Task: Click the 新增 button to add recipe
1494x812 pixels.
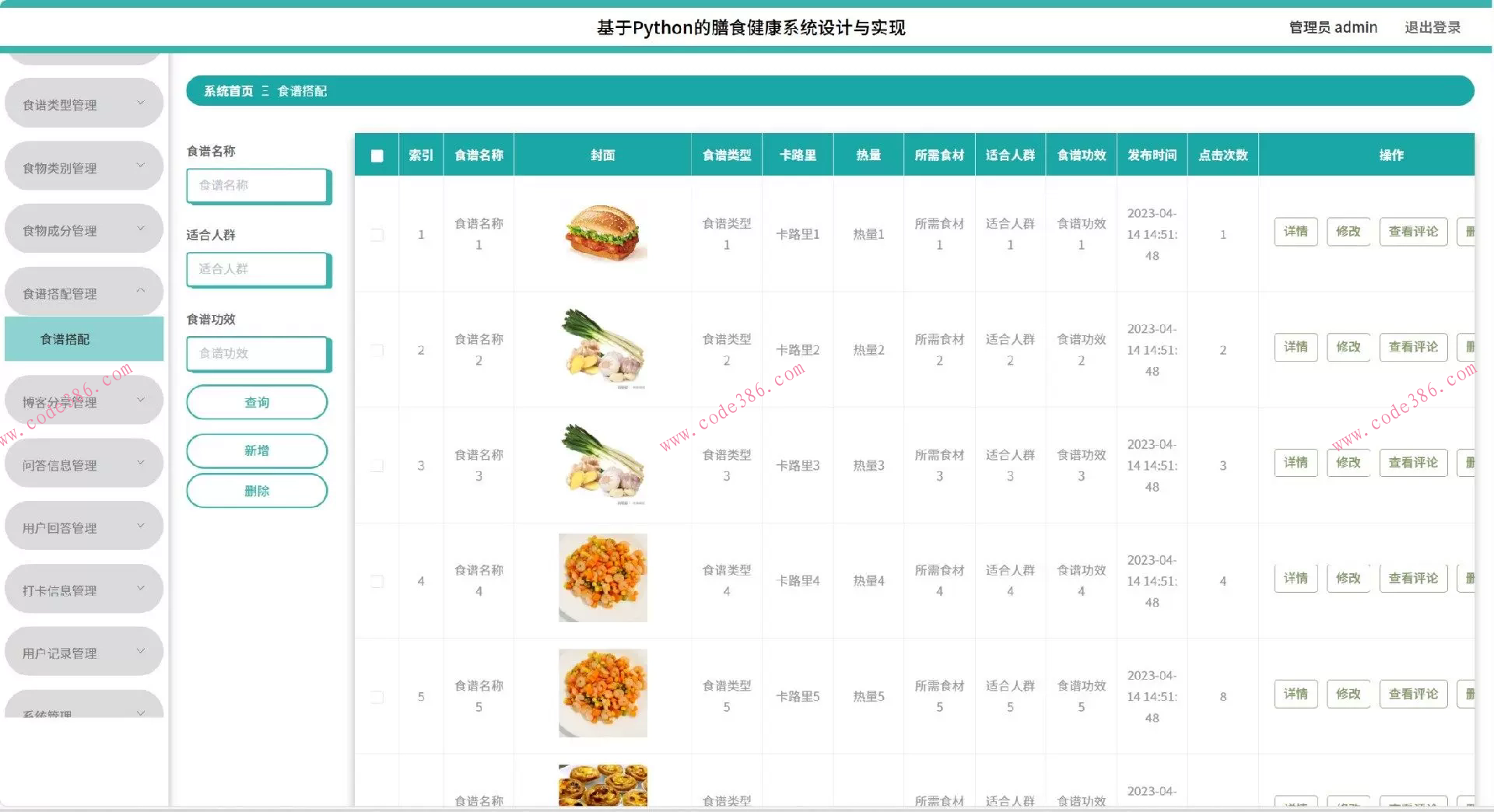Action: (257, 450)
